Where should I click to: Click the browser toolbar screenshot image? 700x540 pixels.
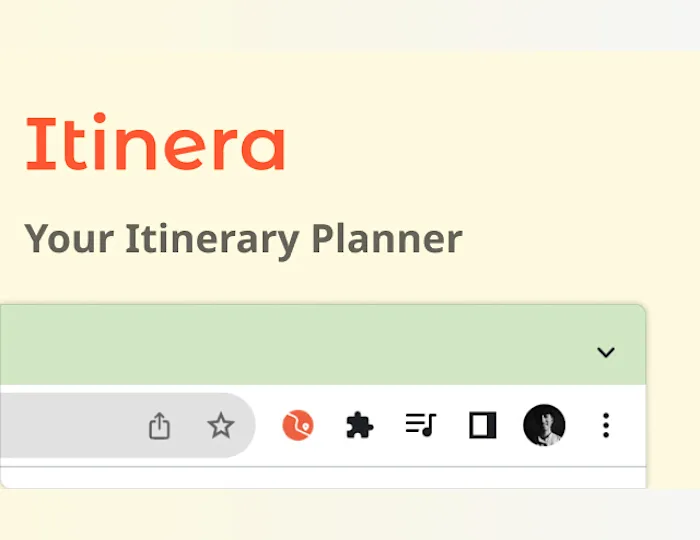323,396
